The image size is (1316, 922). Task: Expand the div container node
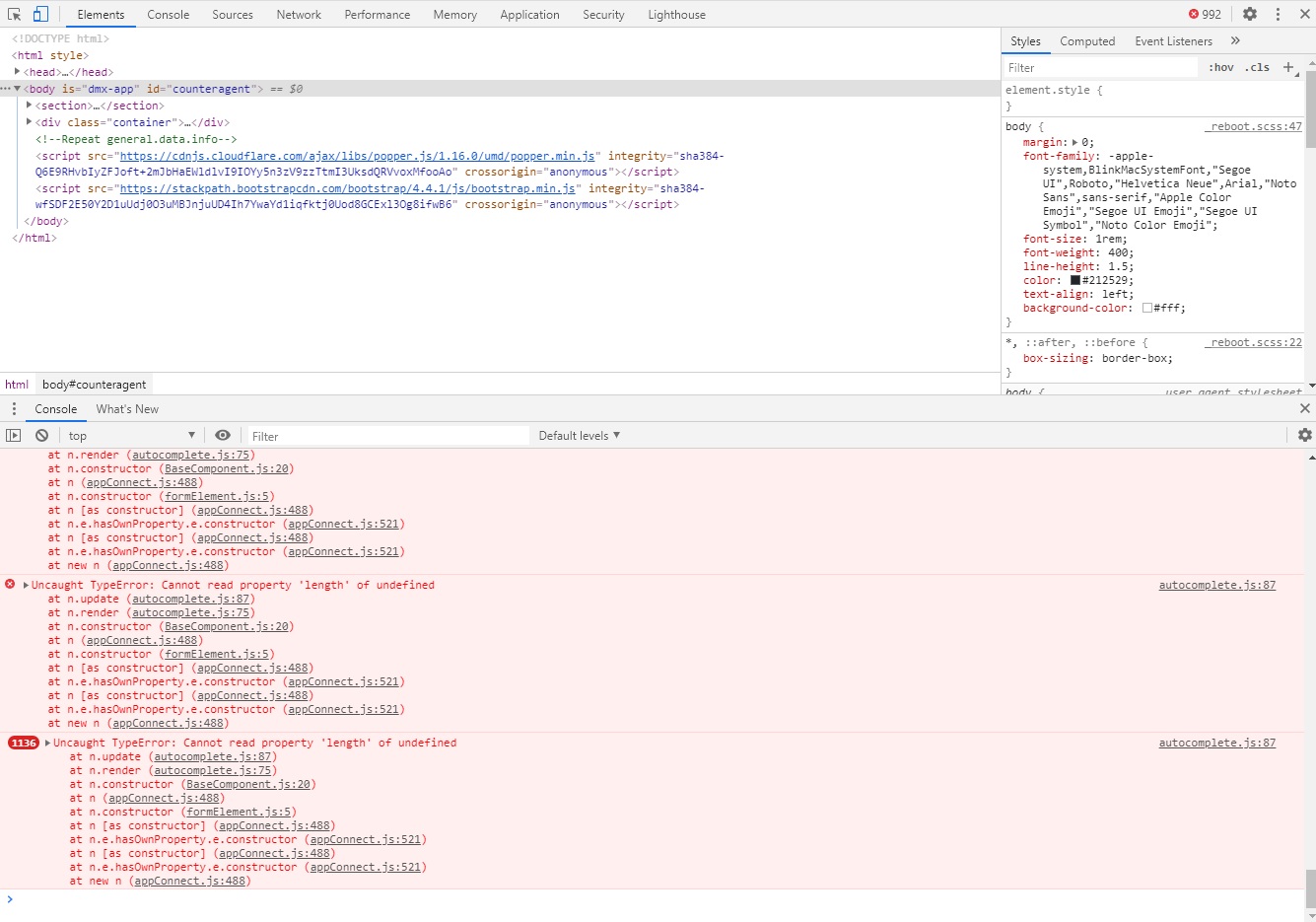coord(29,121)
